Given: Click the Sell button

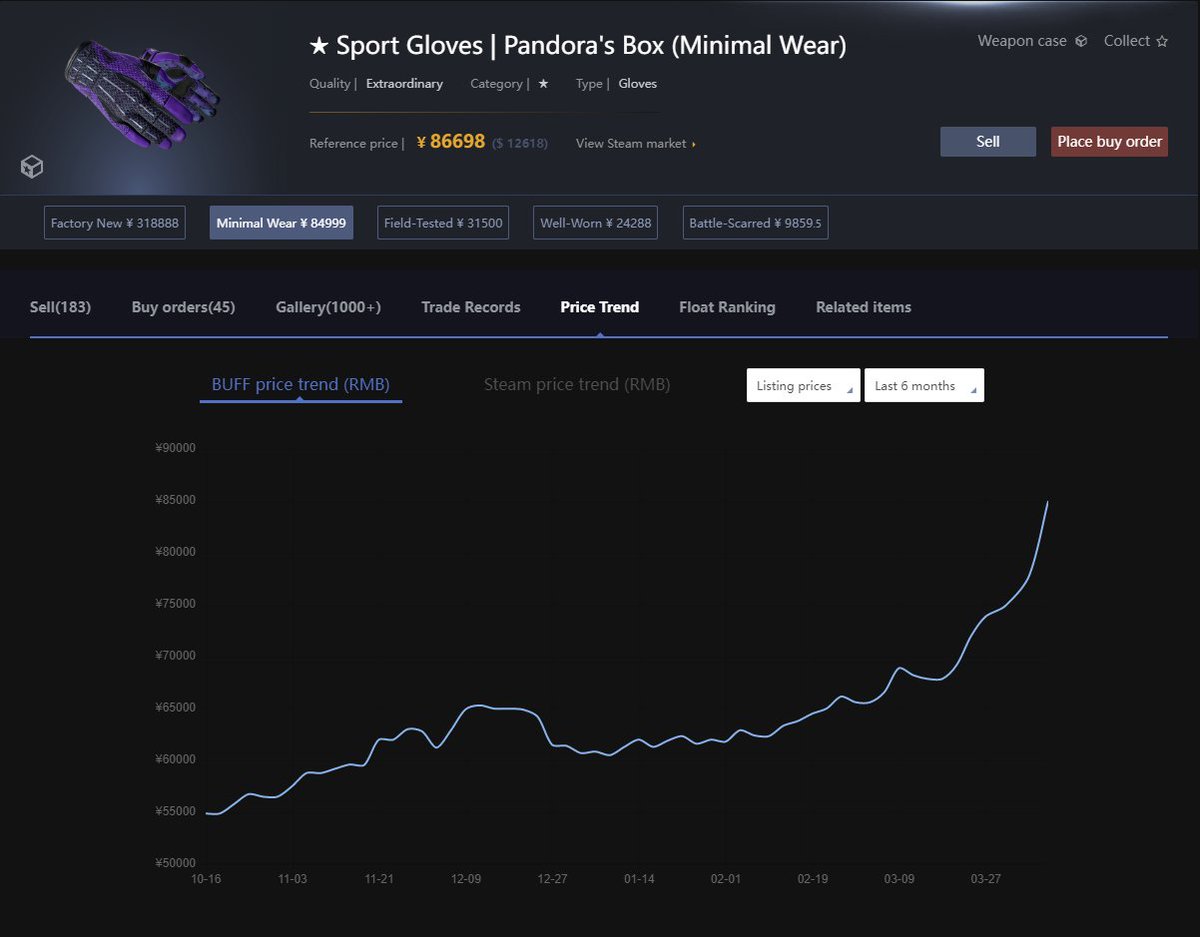Looking at the screenshot, I should [x=988, y=141].
